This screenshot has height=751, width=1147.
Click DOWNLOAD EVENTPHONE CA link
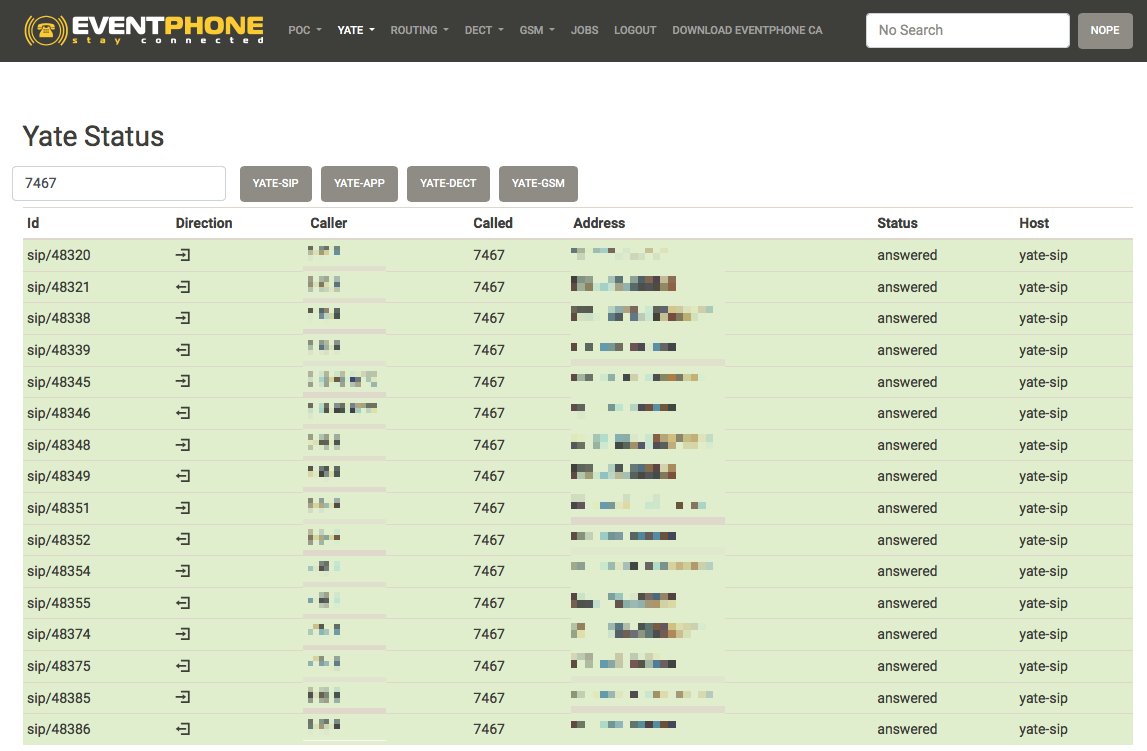(747, 30)
